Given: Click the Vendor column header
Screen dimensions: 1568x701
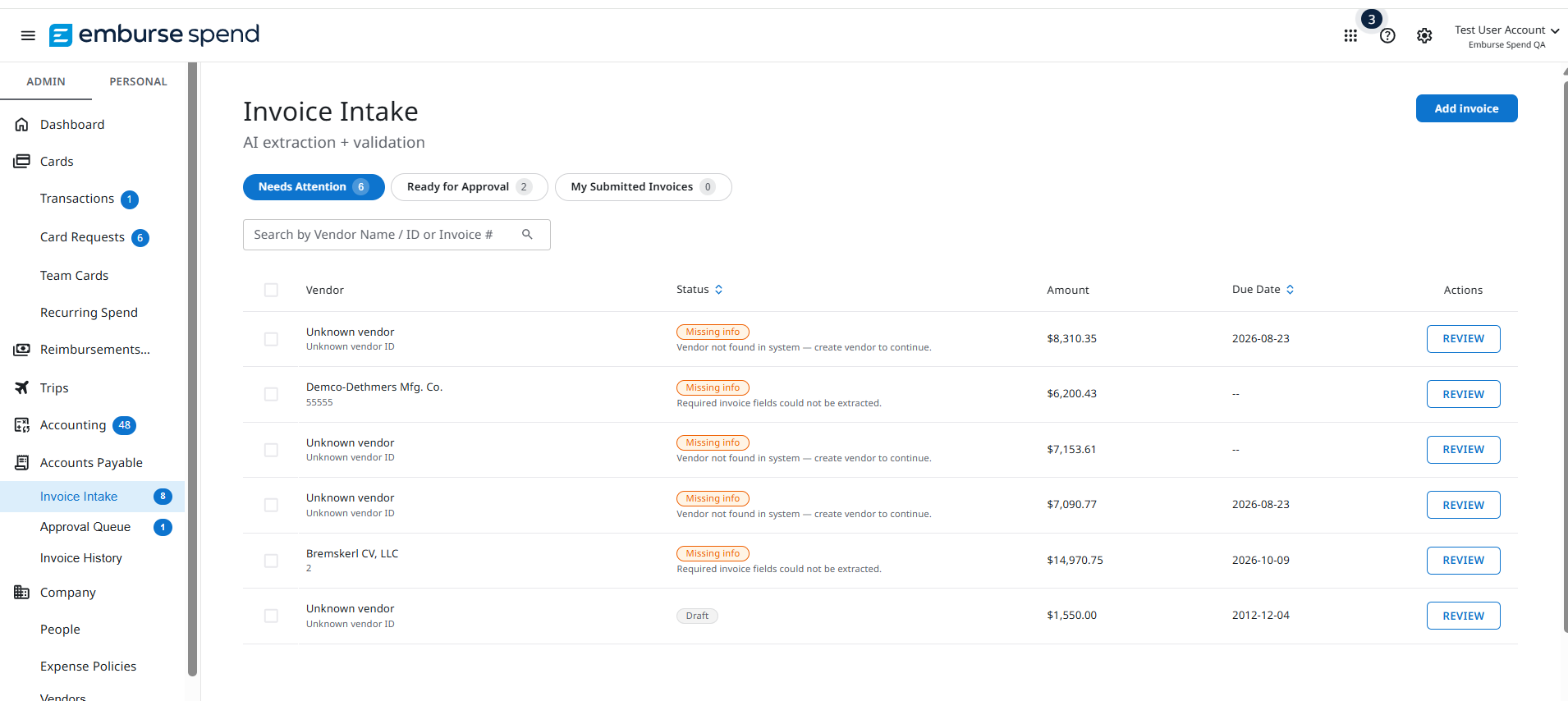Looking at the screenshot, I should click(325, 291).
